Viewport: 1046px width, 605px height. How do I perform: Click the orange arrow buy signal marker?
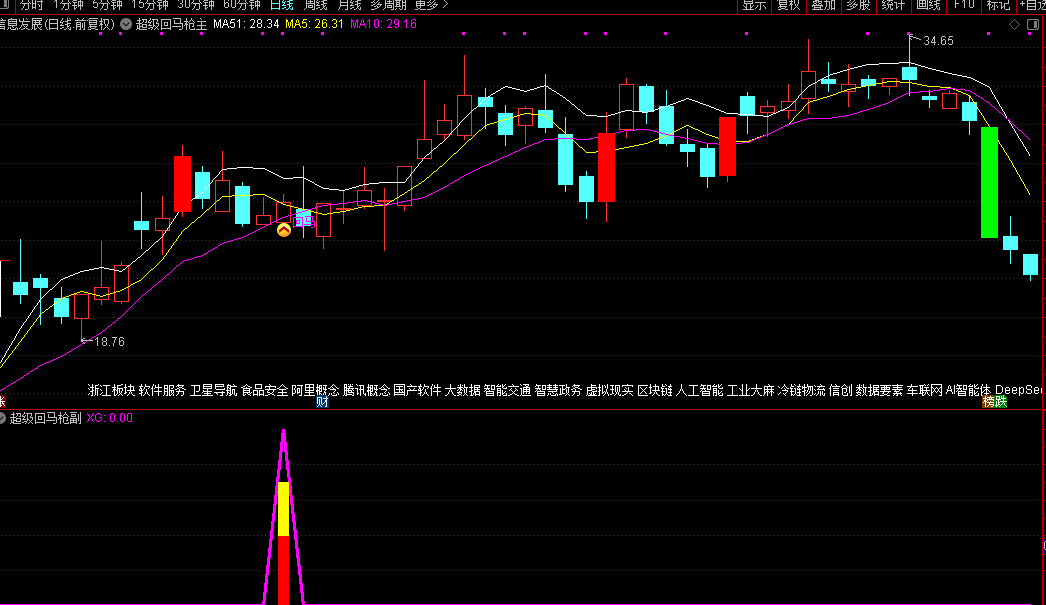(x=284, y=230)
